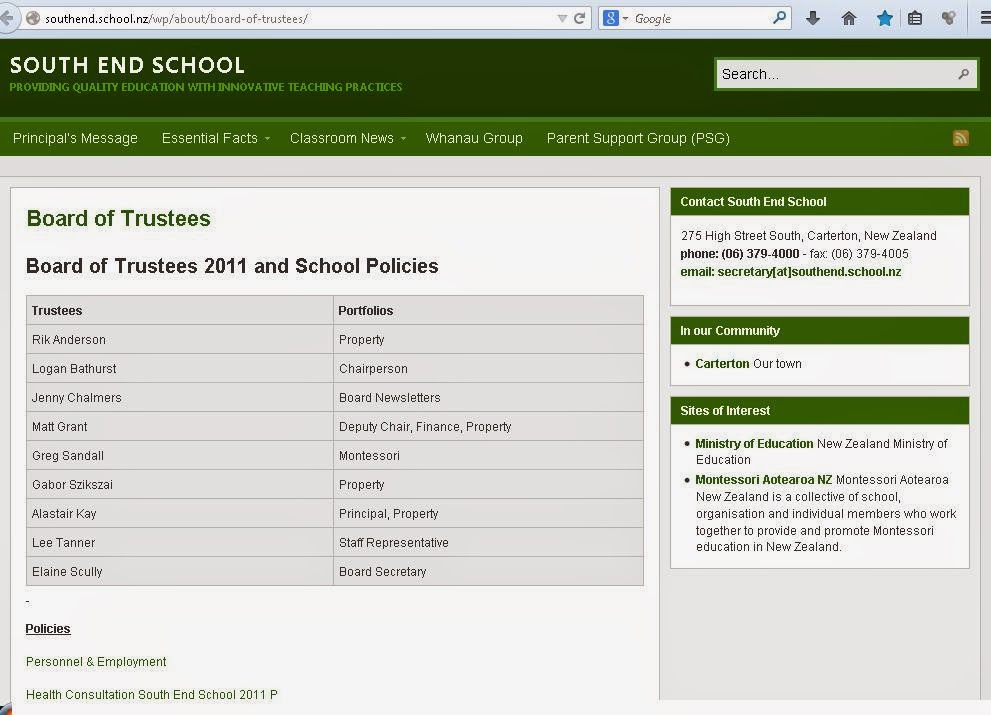
Task: Select the Elaine Scully table cell
Action: [179, 571]
